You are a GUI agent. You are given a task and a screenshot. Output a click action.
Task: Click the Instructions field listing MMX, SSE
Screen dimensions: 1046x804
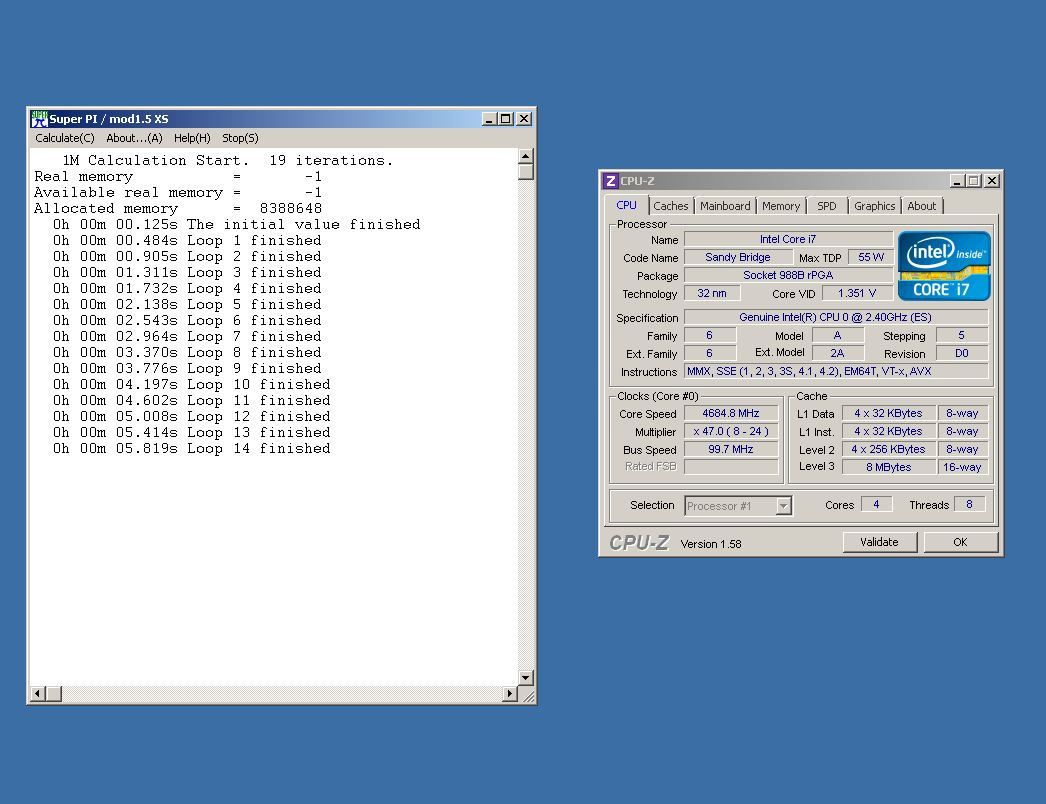(835, 371)
